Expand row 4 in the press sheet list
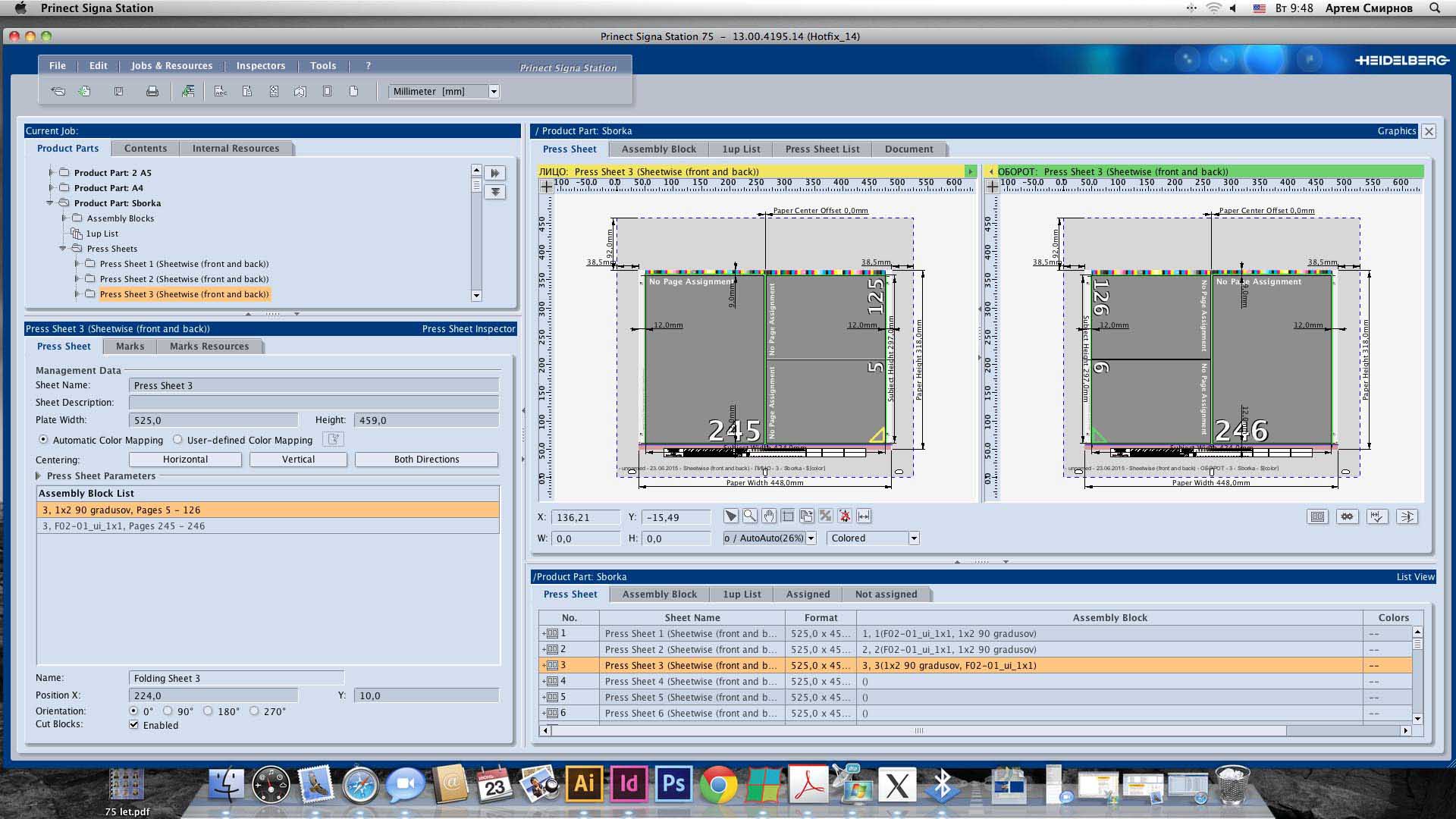The width and height of the screenshot is (1456, 819). [544, 681]
